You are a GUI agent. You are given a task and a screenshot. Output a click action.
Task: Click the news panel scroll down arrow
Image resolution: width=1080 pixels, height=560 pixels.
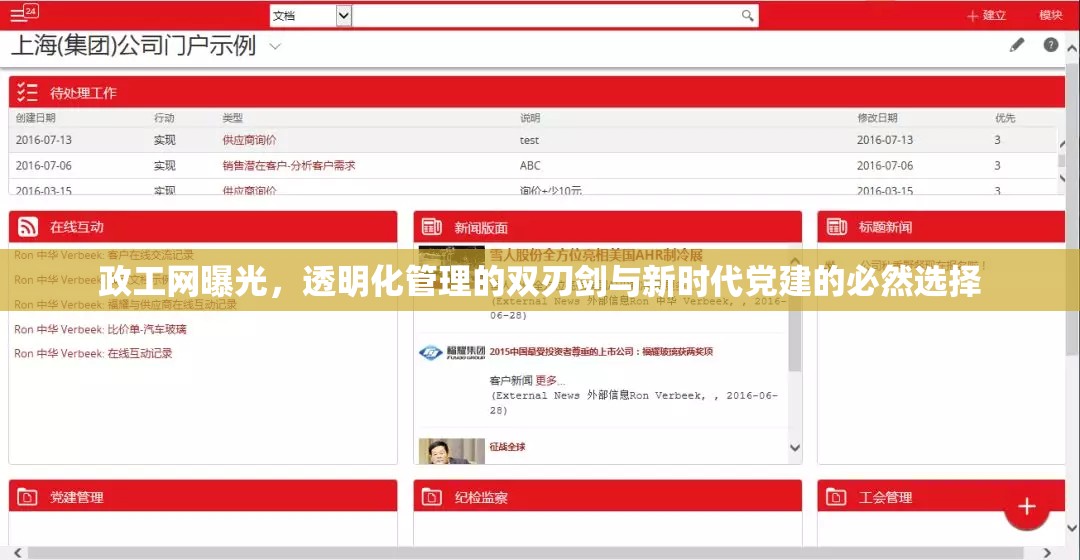[795, 448]
